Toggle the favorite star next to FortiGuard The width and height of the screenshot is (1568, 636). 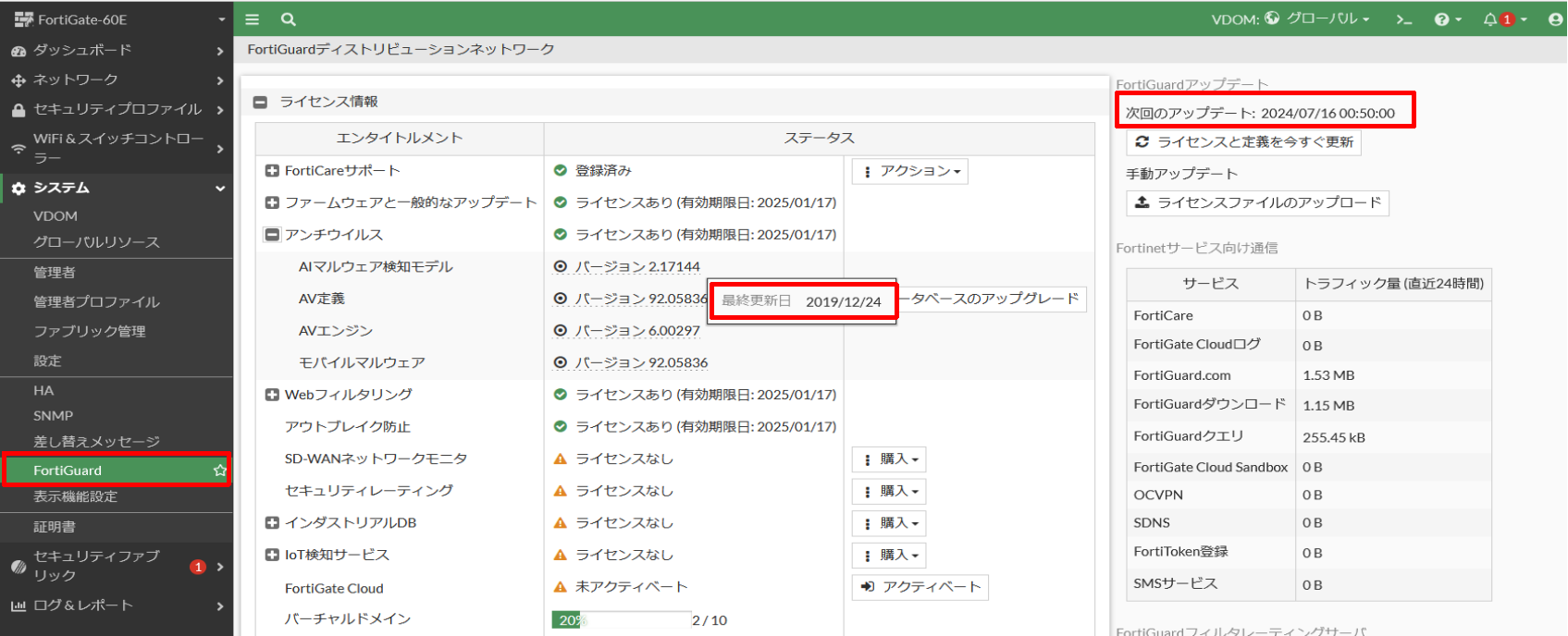219,471
